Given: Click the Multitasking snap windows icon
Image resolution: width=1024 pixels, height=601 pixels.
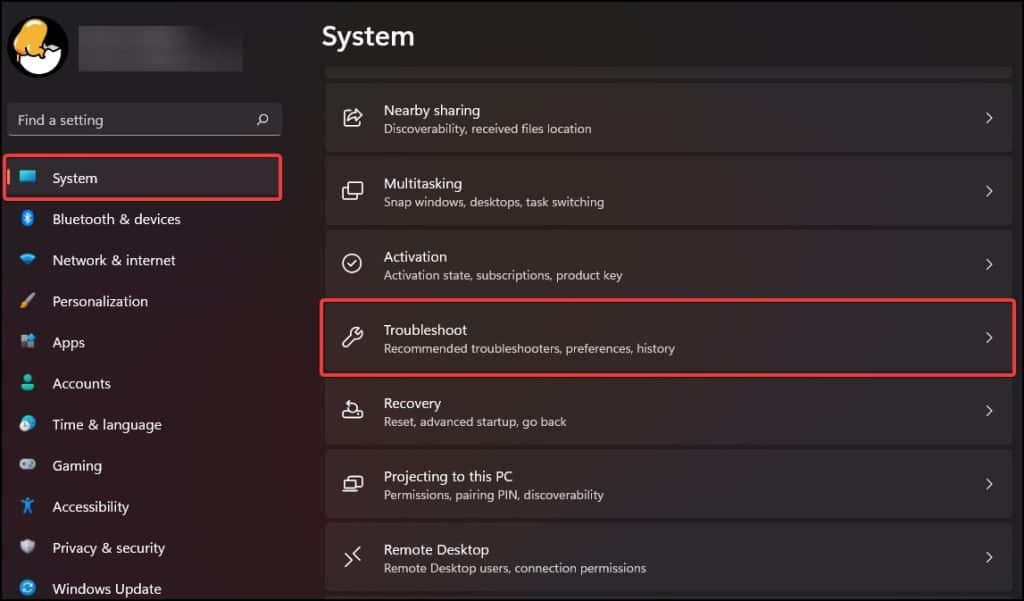Looking at the screenshot, I should coord(351,190).
